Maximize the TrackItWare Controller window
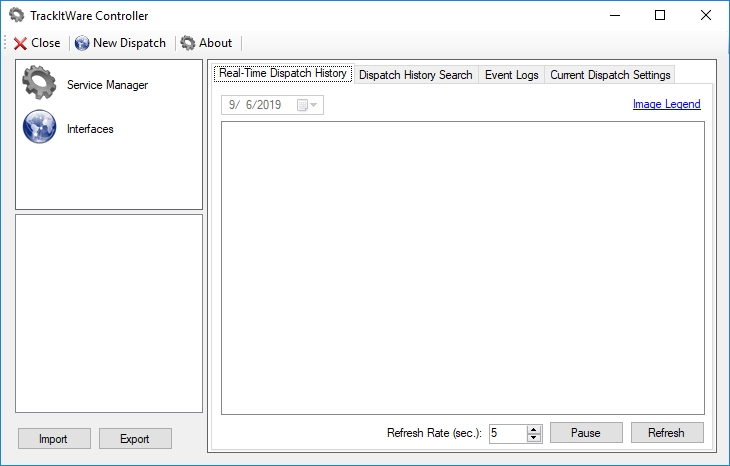Image resolution: width=730 pixels, height=466 pixels. pyautogui.click(x=660, y=15)
